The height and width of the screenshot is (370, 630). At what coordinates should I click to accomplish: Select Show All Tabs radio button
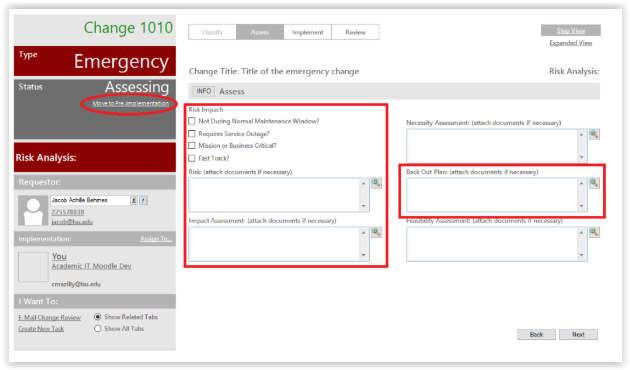coord(97,329)
